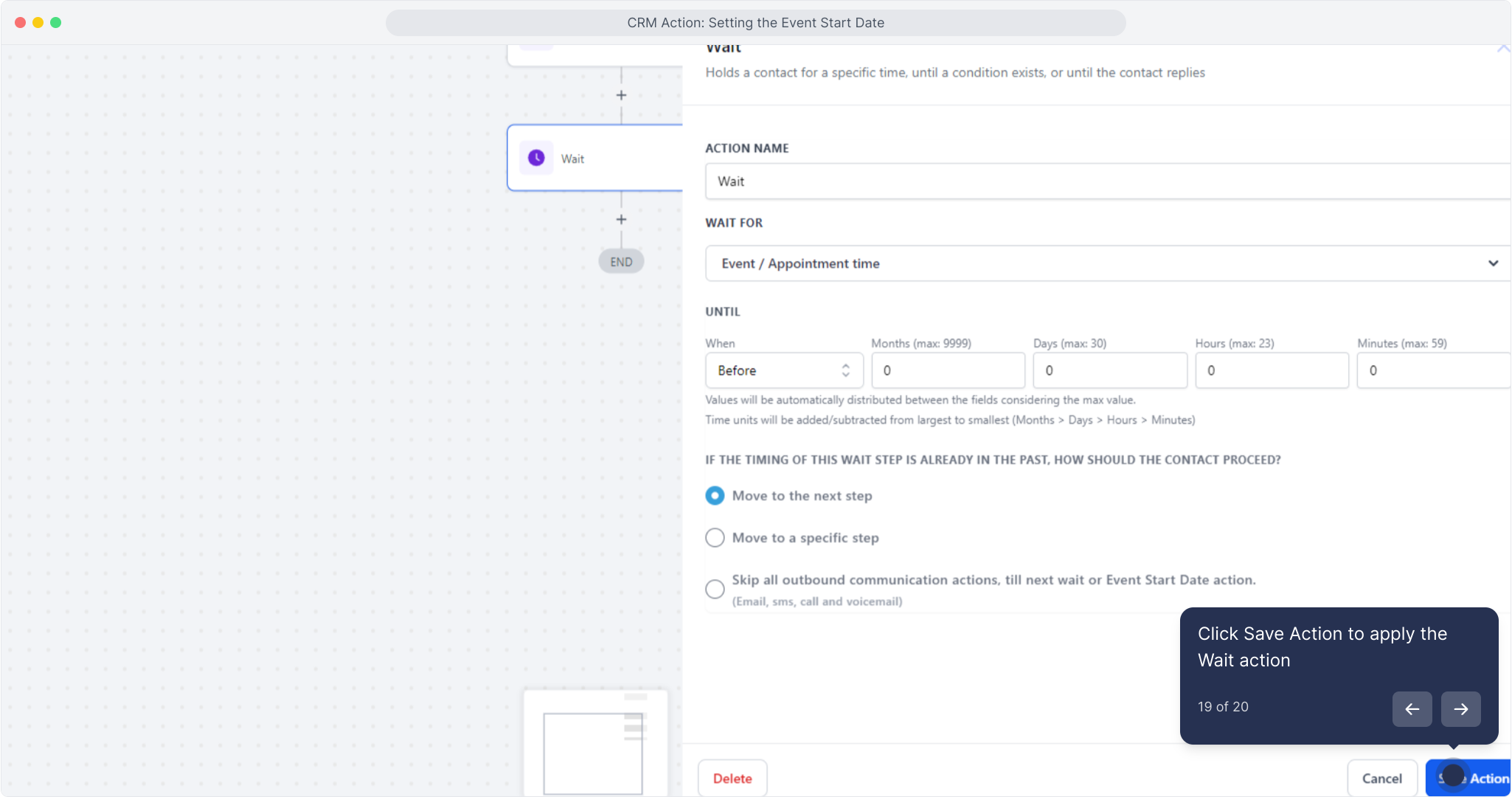Select Move to the next step option
The width and height of the screenshot is (1512, 797).
[715, 496]
